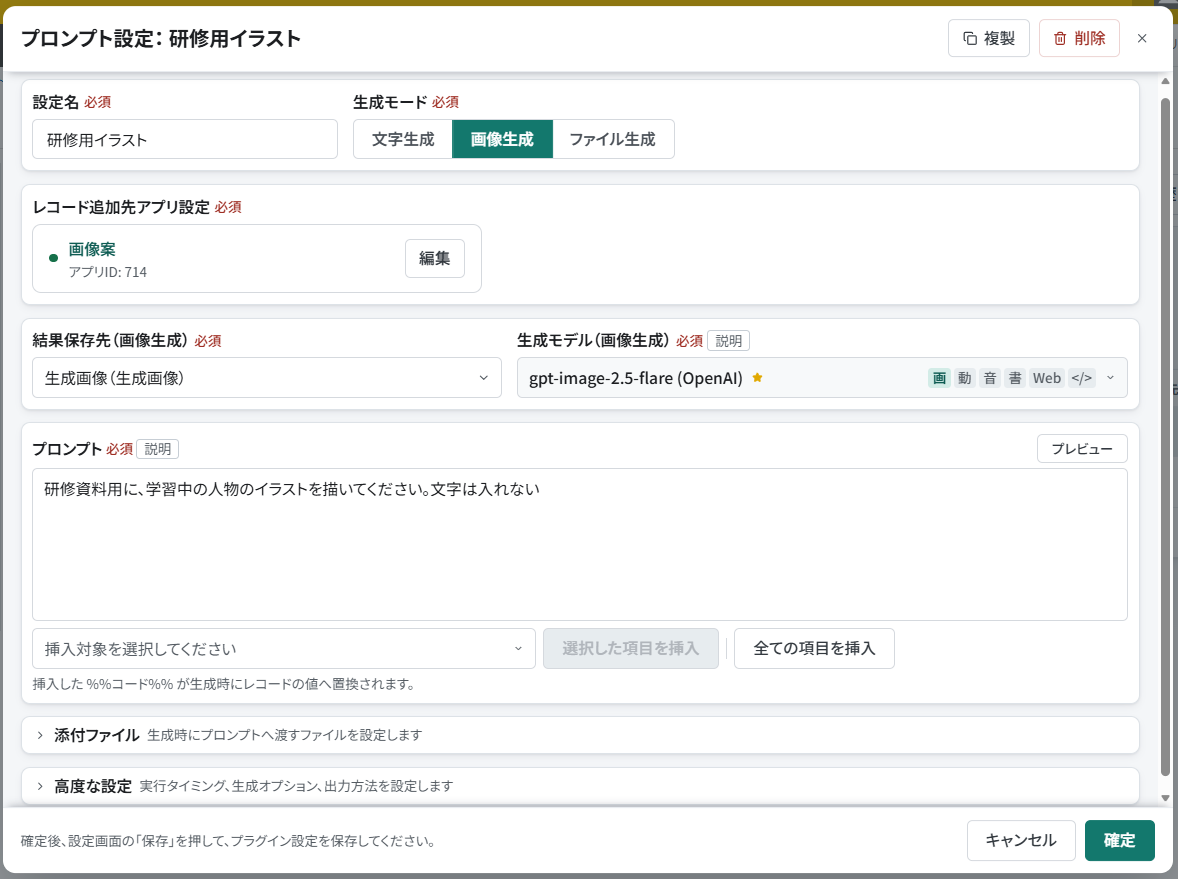Open the 生成モデル model dropdown
1178x879 pixels.
click(x=822, y=378)
